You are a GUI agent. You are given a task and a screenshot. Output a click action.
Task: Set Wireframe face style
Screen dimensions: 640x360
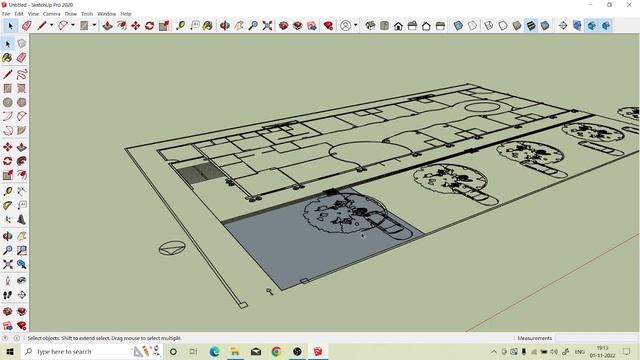coord(489,26)
